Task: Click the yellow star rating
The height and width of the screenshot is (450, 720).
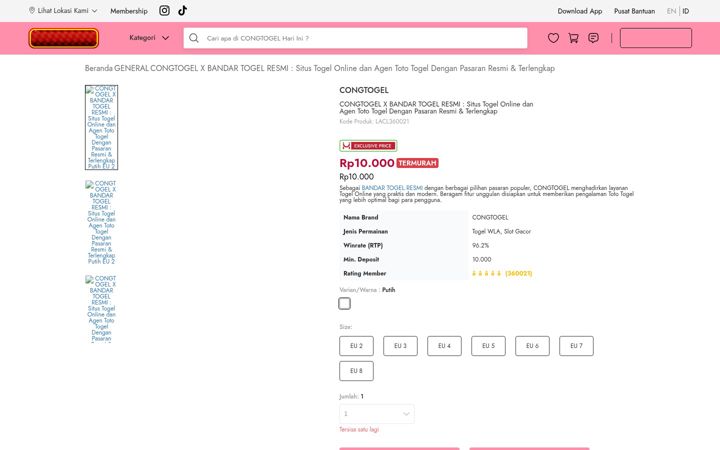Action: coord(486,273)
